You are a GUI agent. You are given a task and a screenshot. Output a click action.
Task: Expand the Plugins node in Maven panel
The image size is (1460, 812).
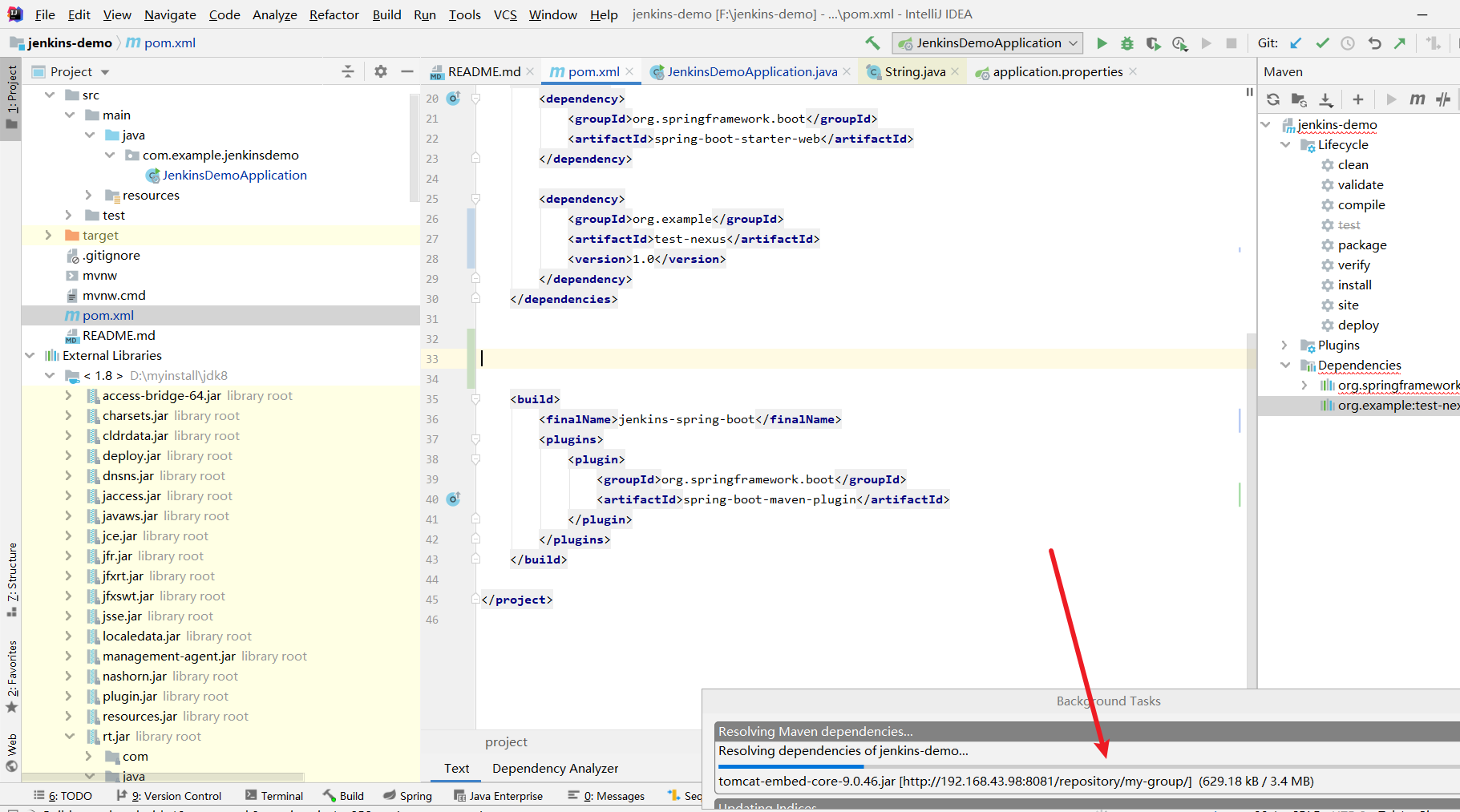(x=1284, y=345)
